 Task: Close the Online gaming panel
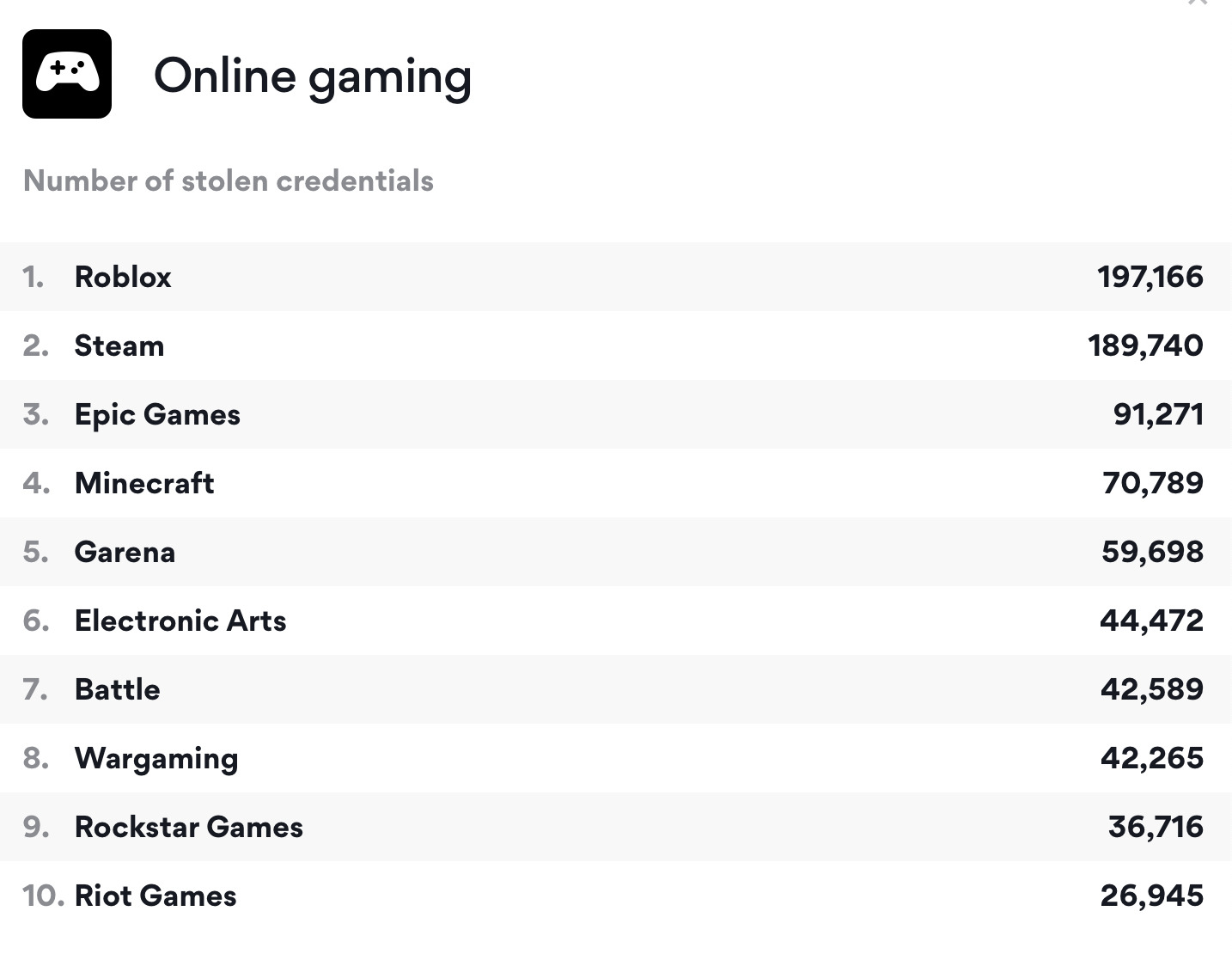pyautogui.click(x=1198, y=3)
